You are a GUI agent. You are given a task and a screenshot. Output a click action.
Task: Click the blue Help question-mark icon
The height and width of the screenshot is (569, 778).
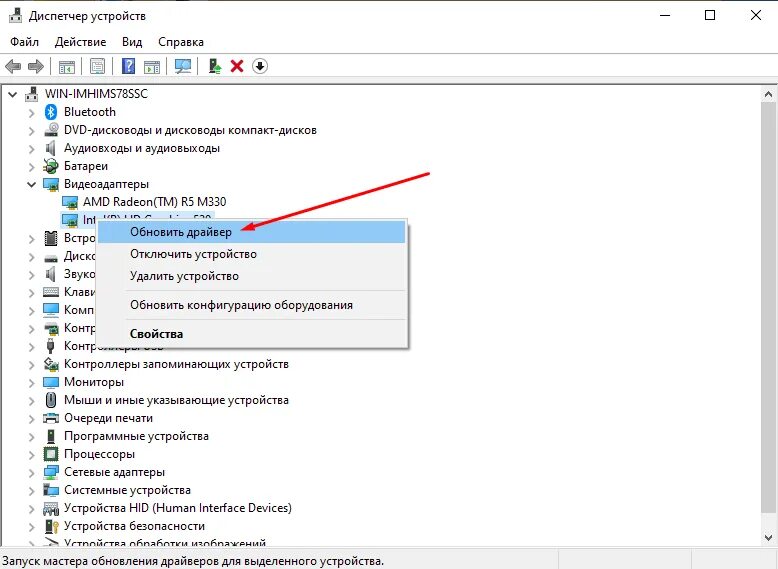[x=128, y=66]
